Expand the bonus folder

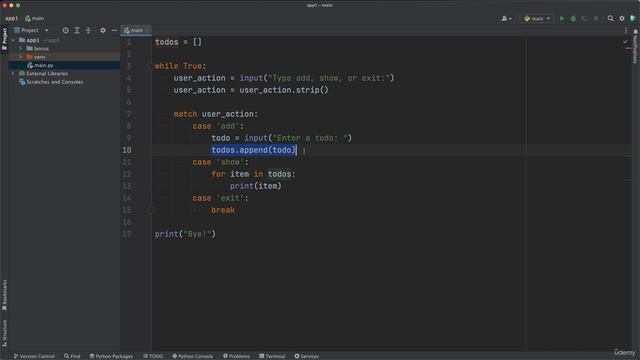click(x=20, y=49)
